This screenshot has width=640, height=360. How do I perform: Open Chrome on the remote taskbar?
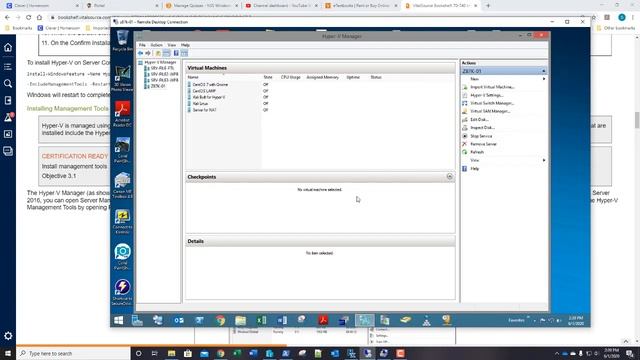click(220, 320)
